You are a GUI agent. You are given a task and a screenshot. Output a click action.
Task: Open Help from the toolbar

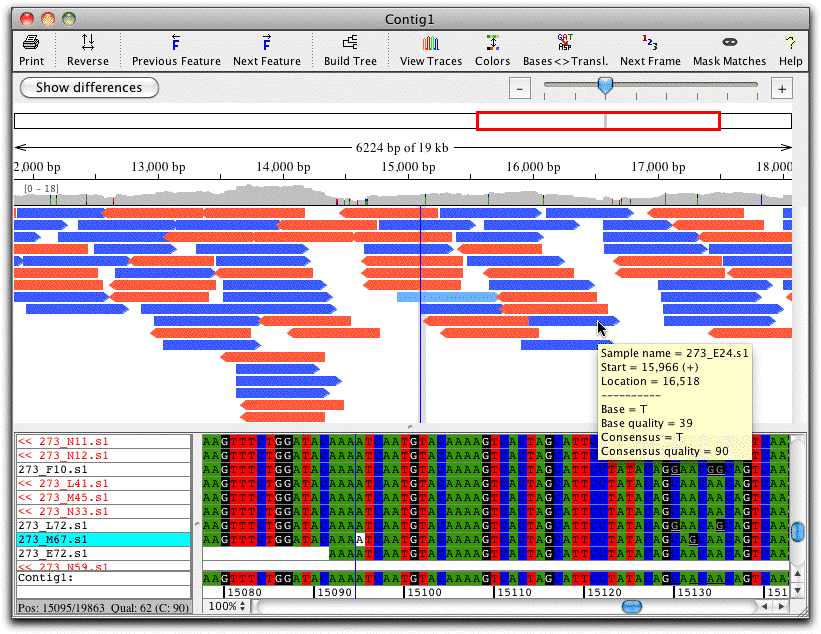point(790,42)
